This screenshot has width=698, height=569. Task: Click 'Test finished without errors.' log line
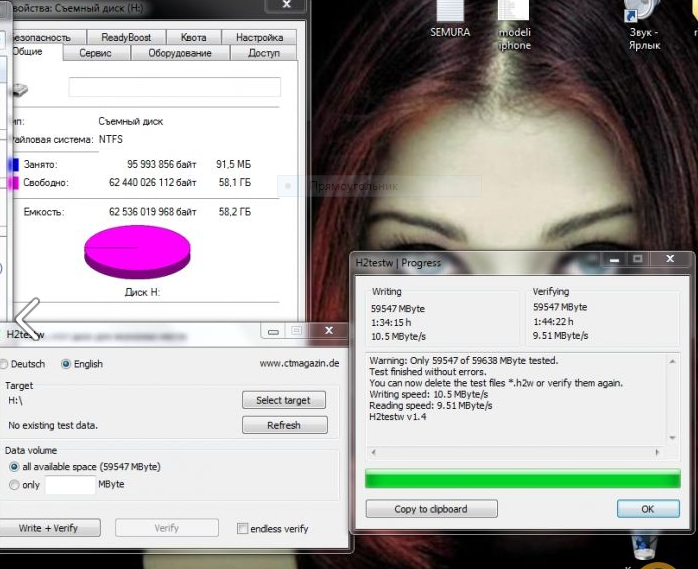(x=428, y=371)
